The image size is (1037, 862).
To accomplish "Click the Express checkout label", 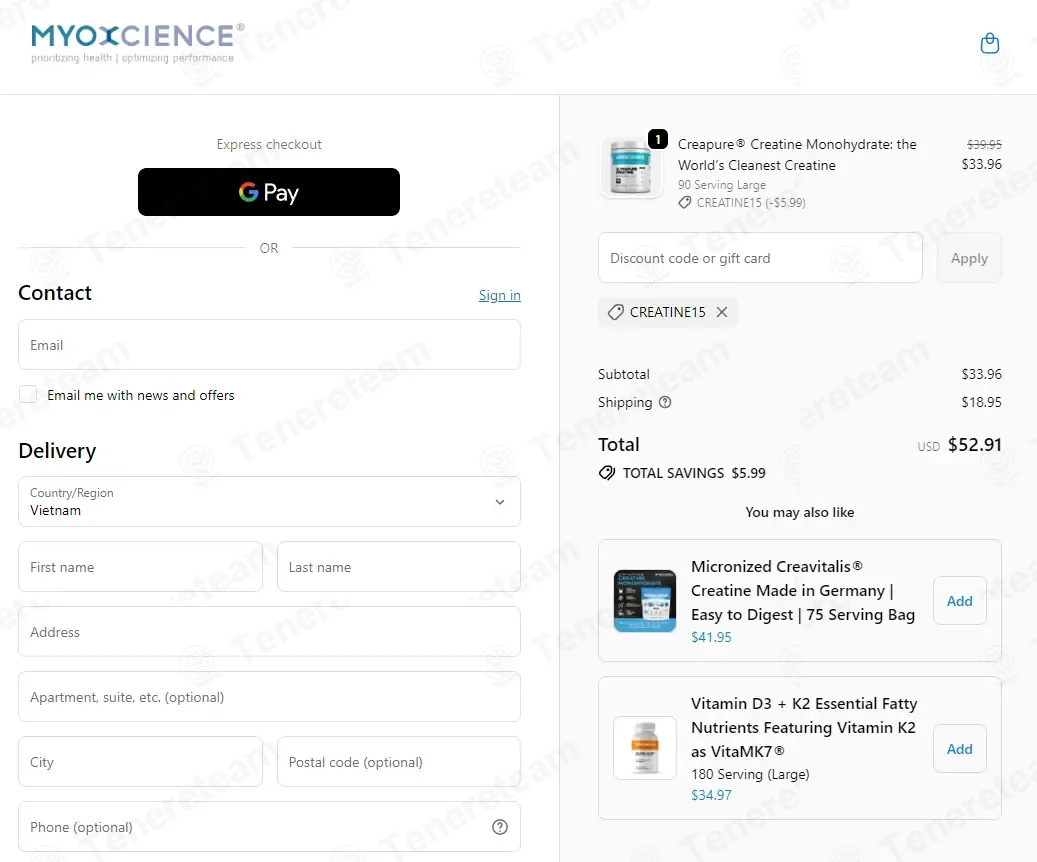I will tap(269, 144).
